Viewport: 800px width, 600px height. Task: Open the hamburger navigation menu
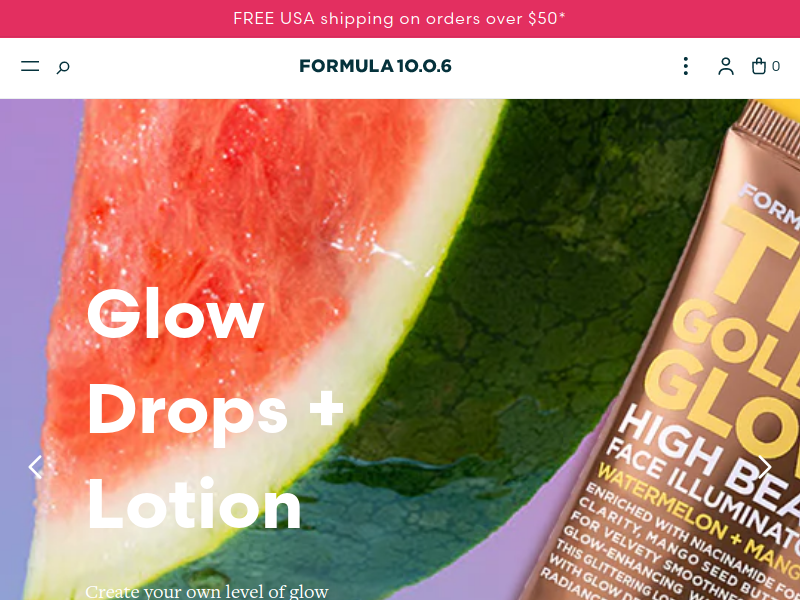click(30, 66)
